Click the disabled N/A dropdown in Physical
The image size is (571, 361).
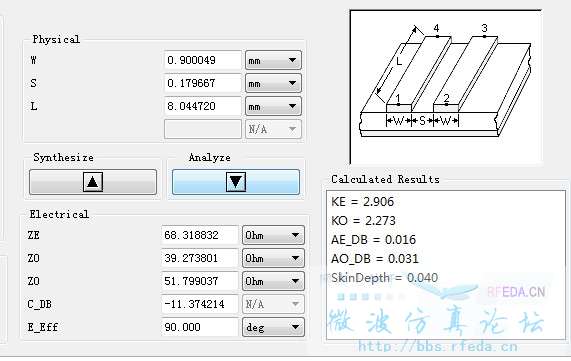(273, 129)
